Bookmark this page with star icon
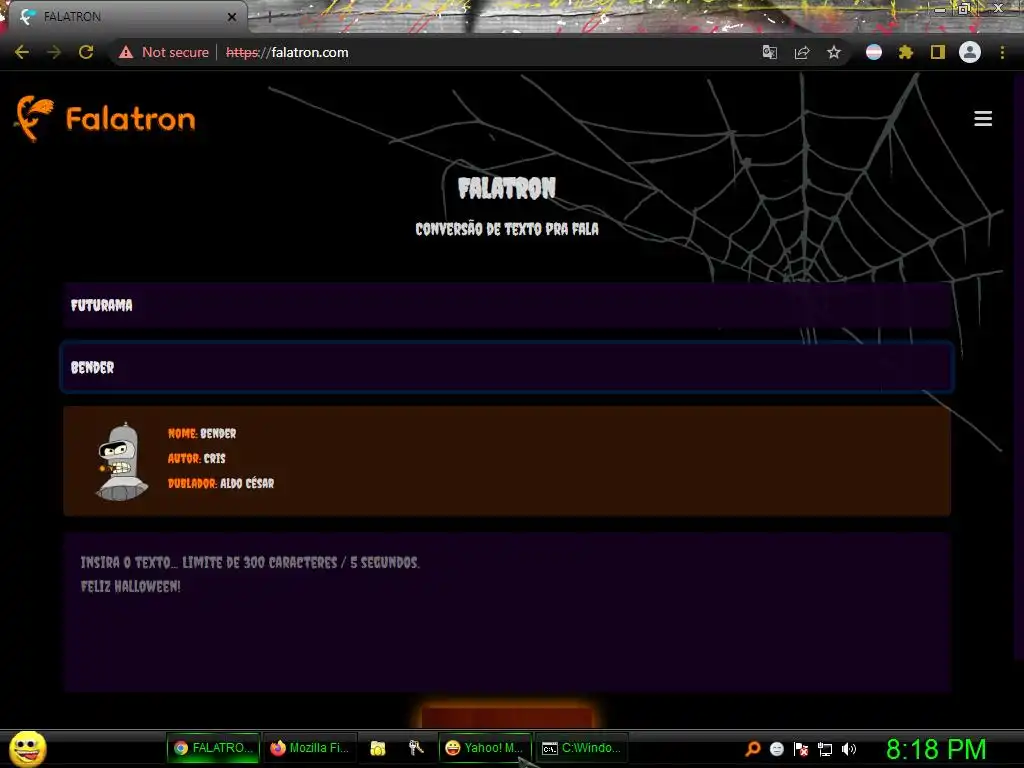Screen dimensions: 1024x768 click(834, 52)
